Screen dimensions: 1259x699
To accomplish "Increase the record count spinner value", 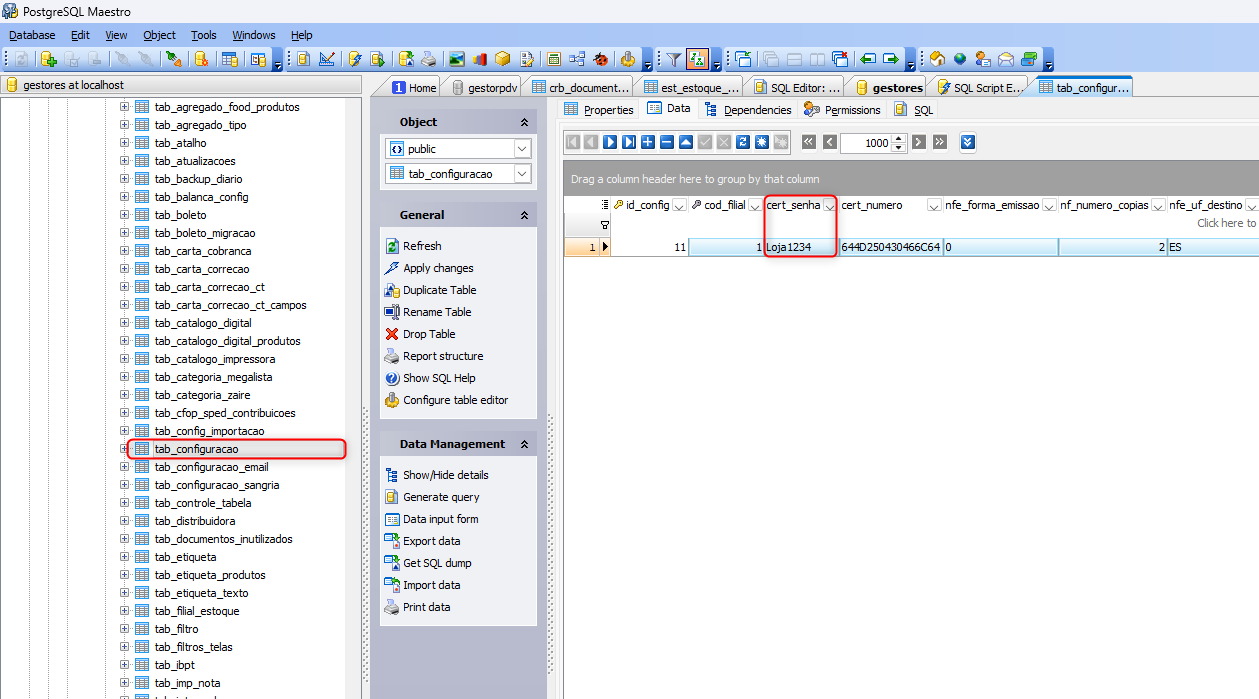I will tap(898, 138).
